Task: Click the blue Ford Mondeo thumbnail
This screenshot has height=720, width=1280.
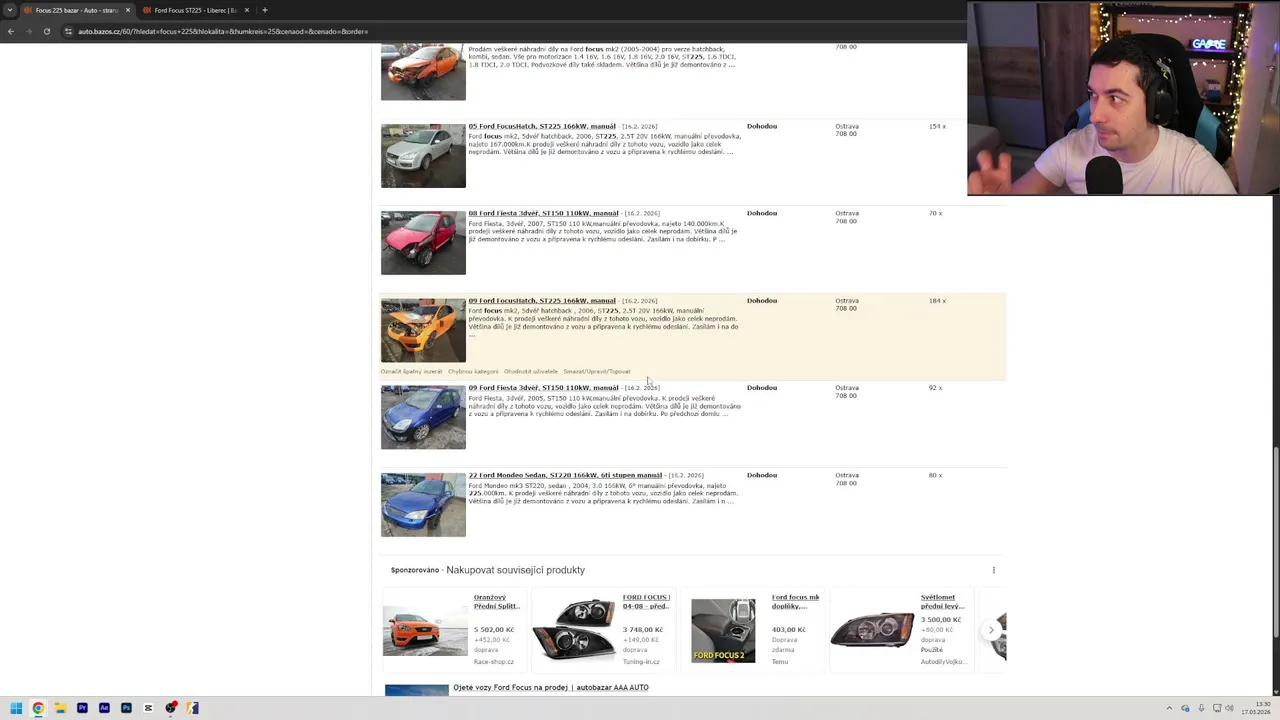Action: coord(423,505)
